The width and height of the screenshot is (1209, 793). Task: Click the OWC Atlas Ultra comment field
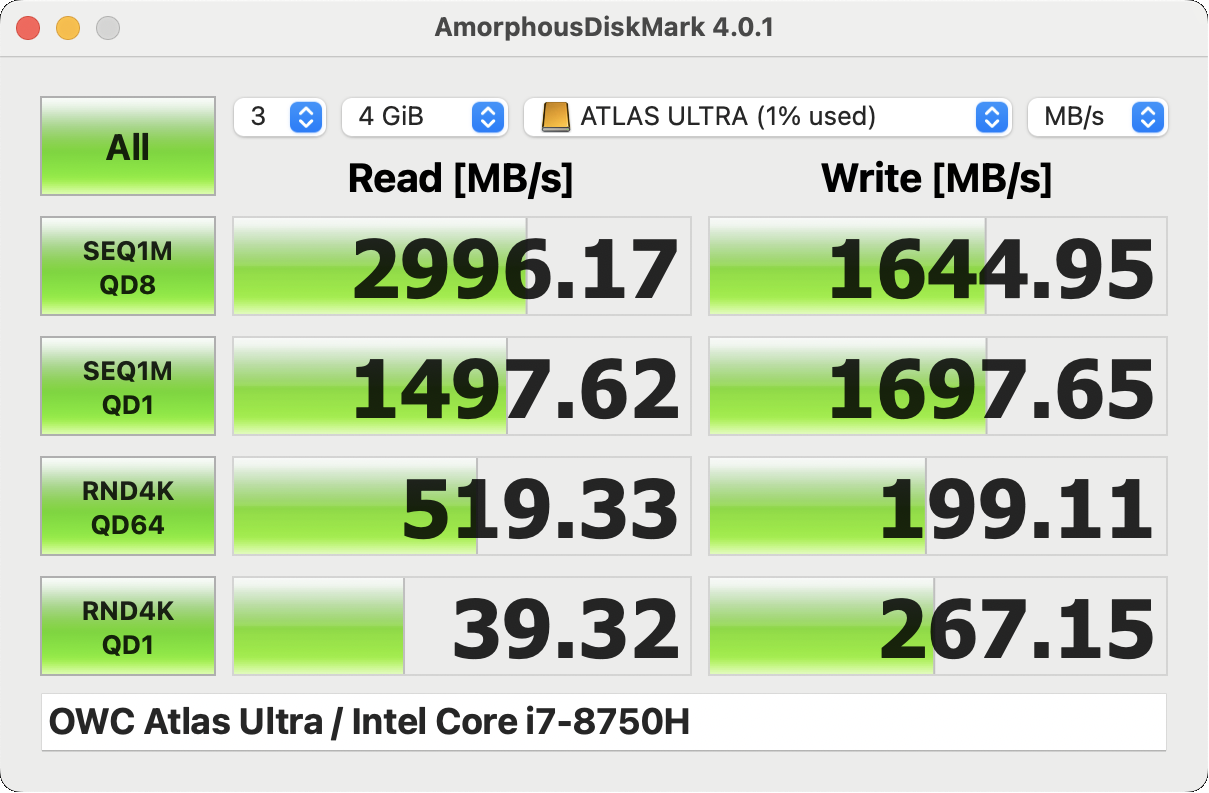point(604,722)
